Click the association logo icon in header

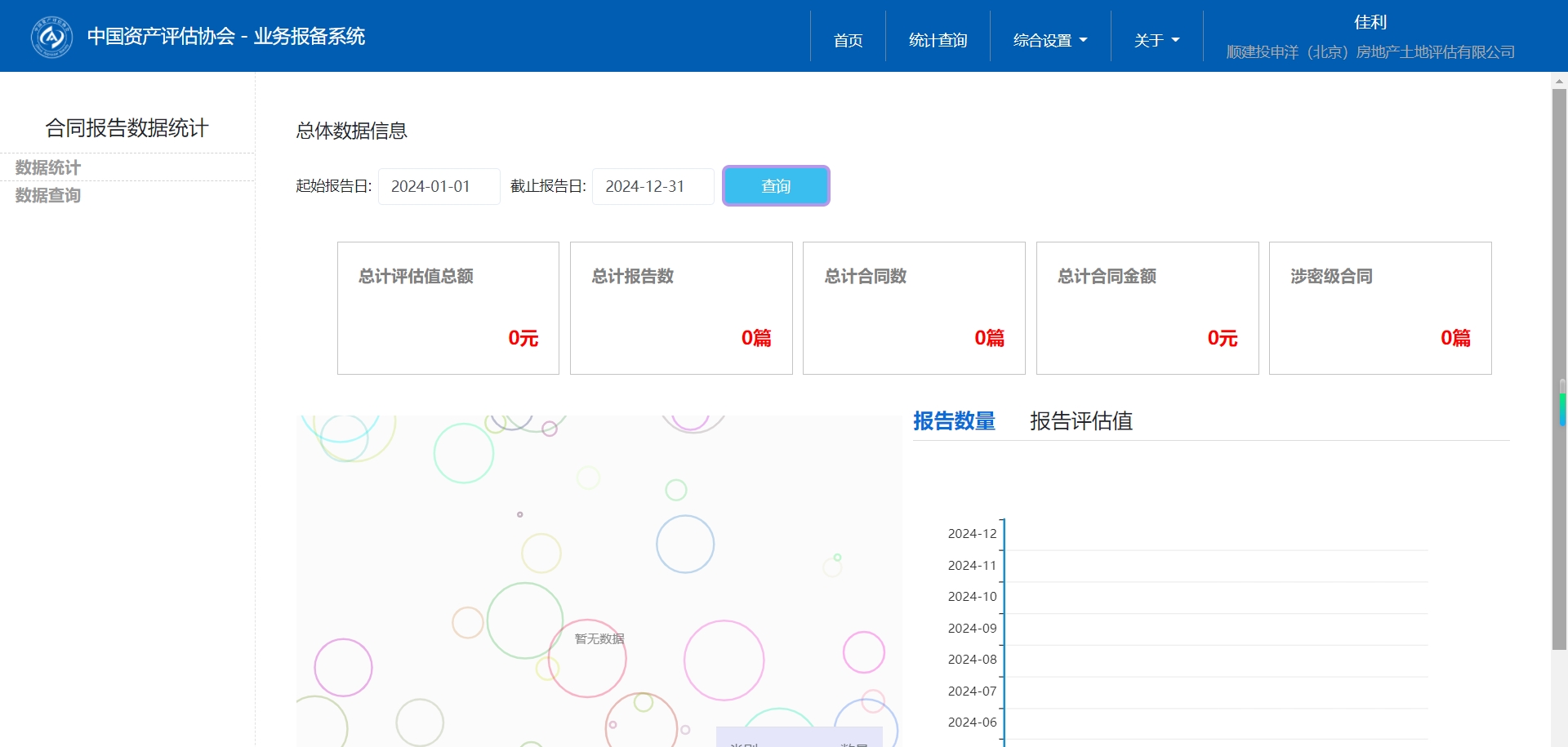(x=51, y=37)
